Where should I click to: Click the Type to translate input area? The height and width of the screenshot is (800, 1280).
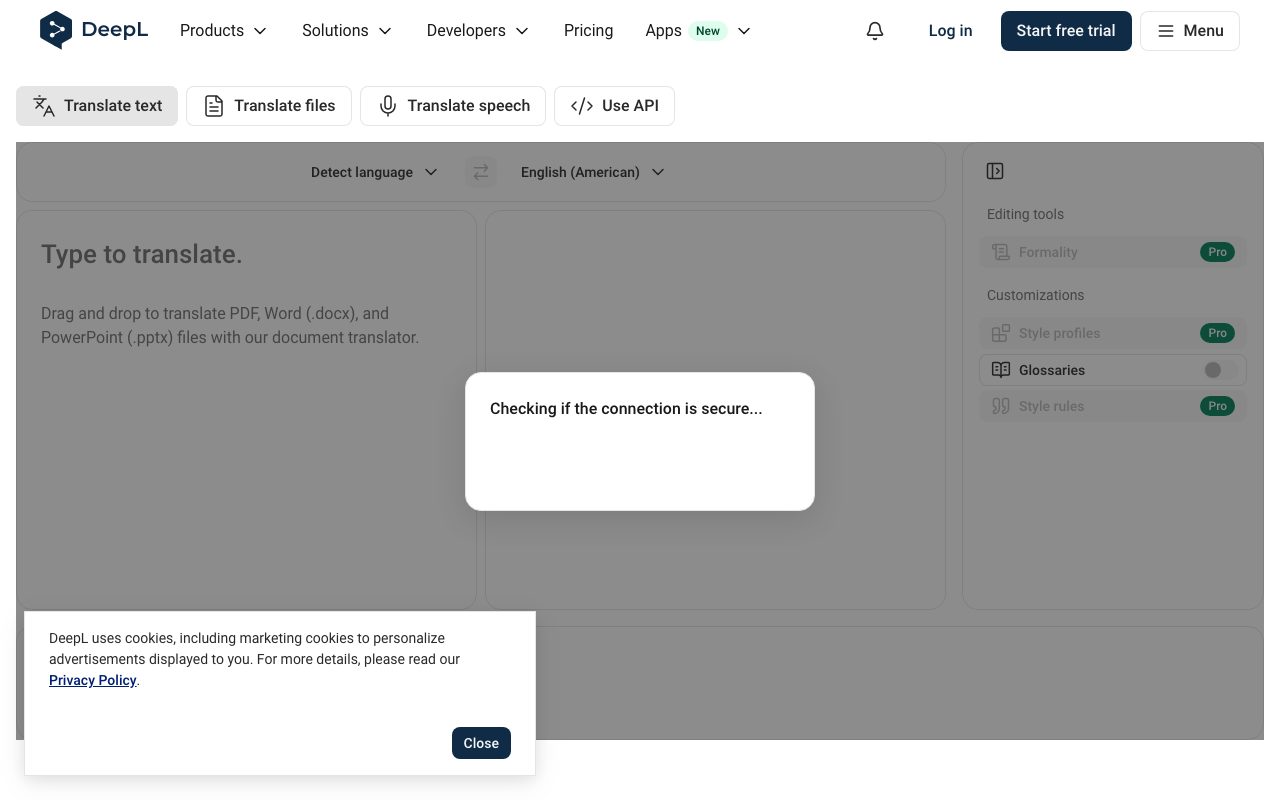coord(246,409)
